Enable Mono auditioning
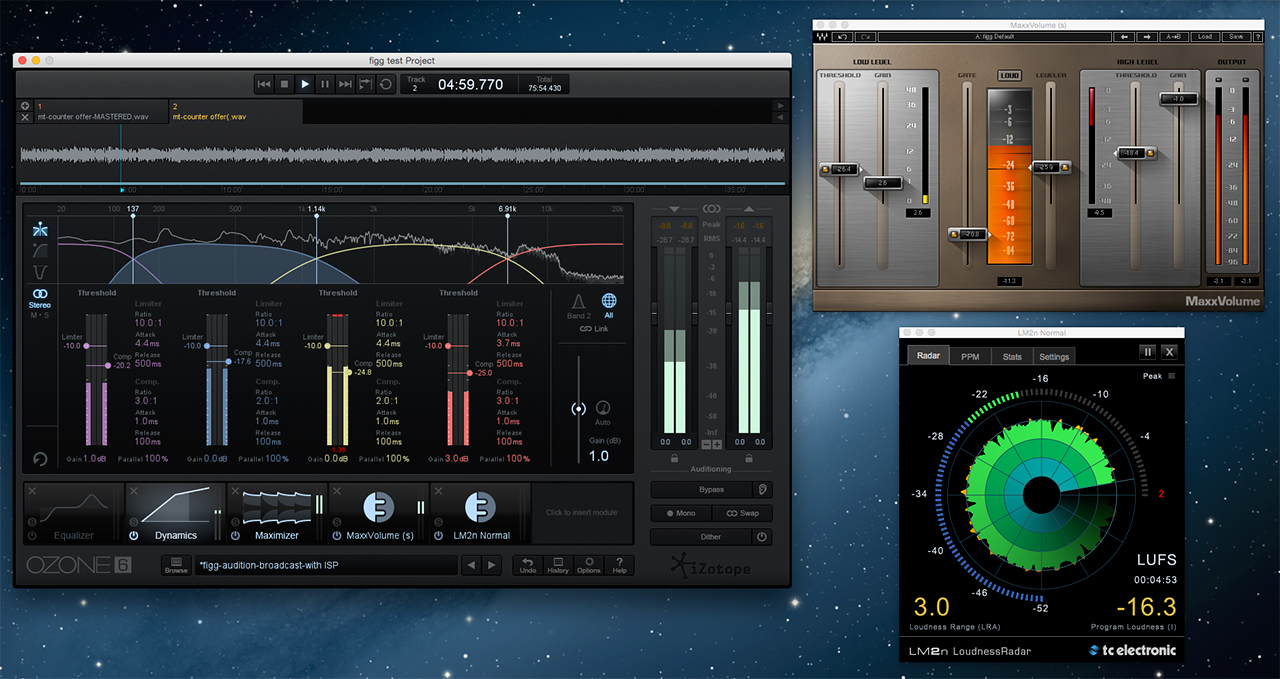Screen dimensions: 1280x679 point(681,513)
